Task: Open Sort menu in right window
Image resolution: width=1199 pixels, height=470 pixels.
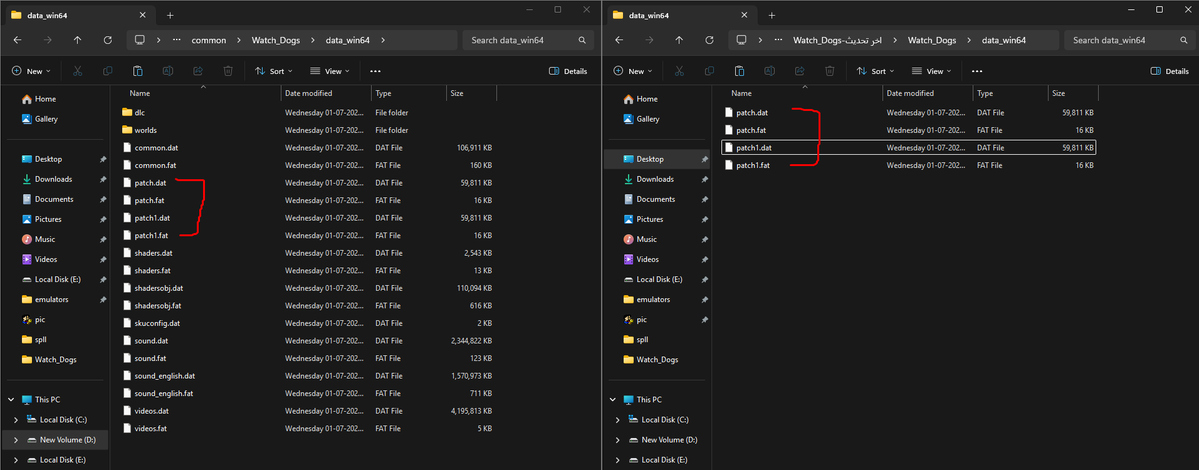Action: tap(876, 71)
